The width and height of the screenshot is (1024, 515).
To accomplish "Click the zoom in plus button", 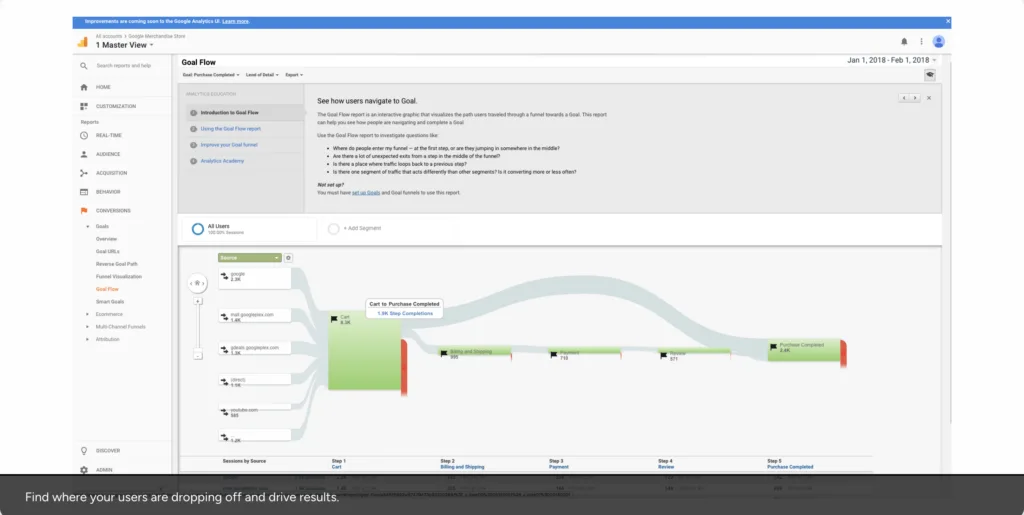I will (x=198, y=302).
